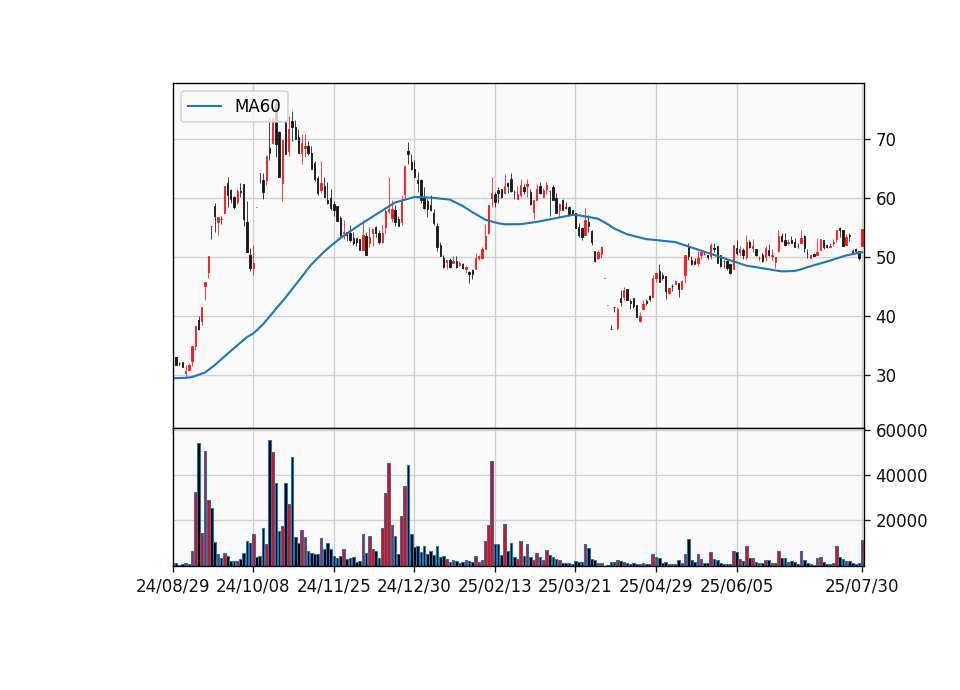This screenshot has width=960, height=690.
Task: Click the price axis label 30
Action: 886,376
